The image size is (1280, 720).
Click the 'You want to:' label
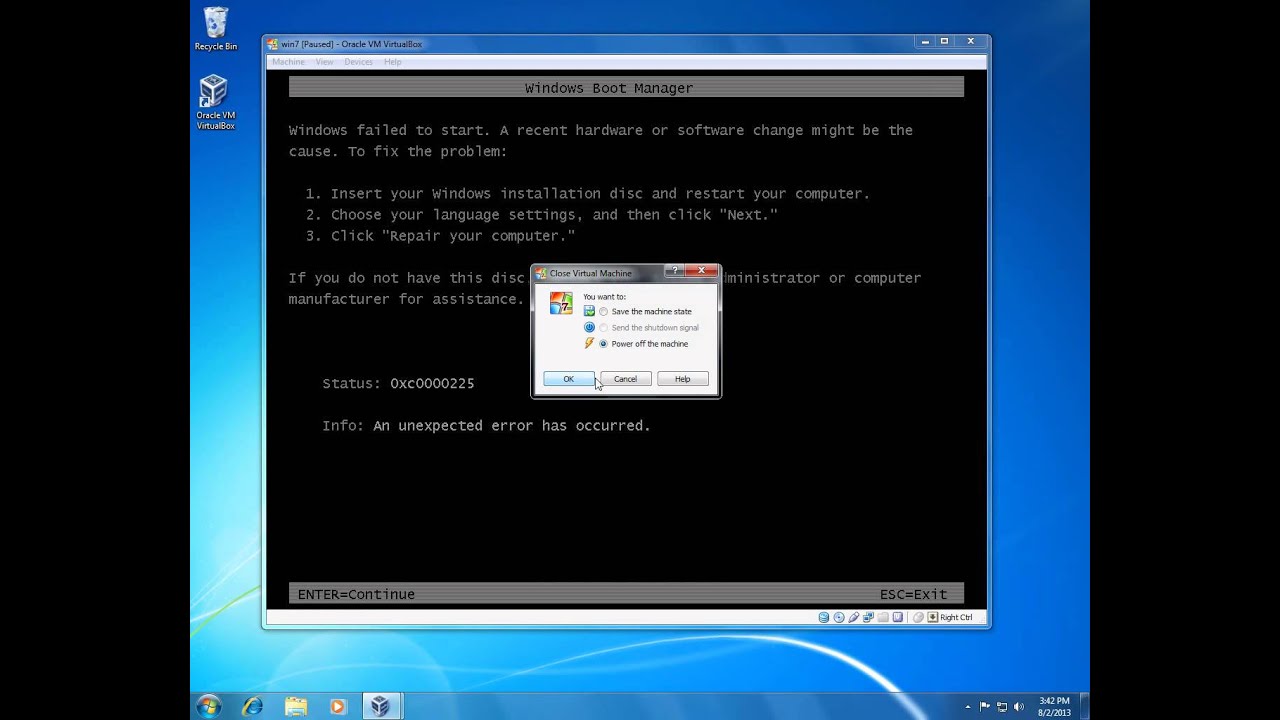coord(604,297)
